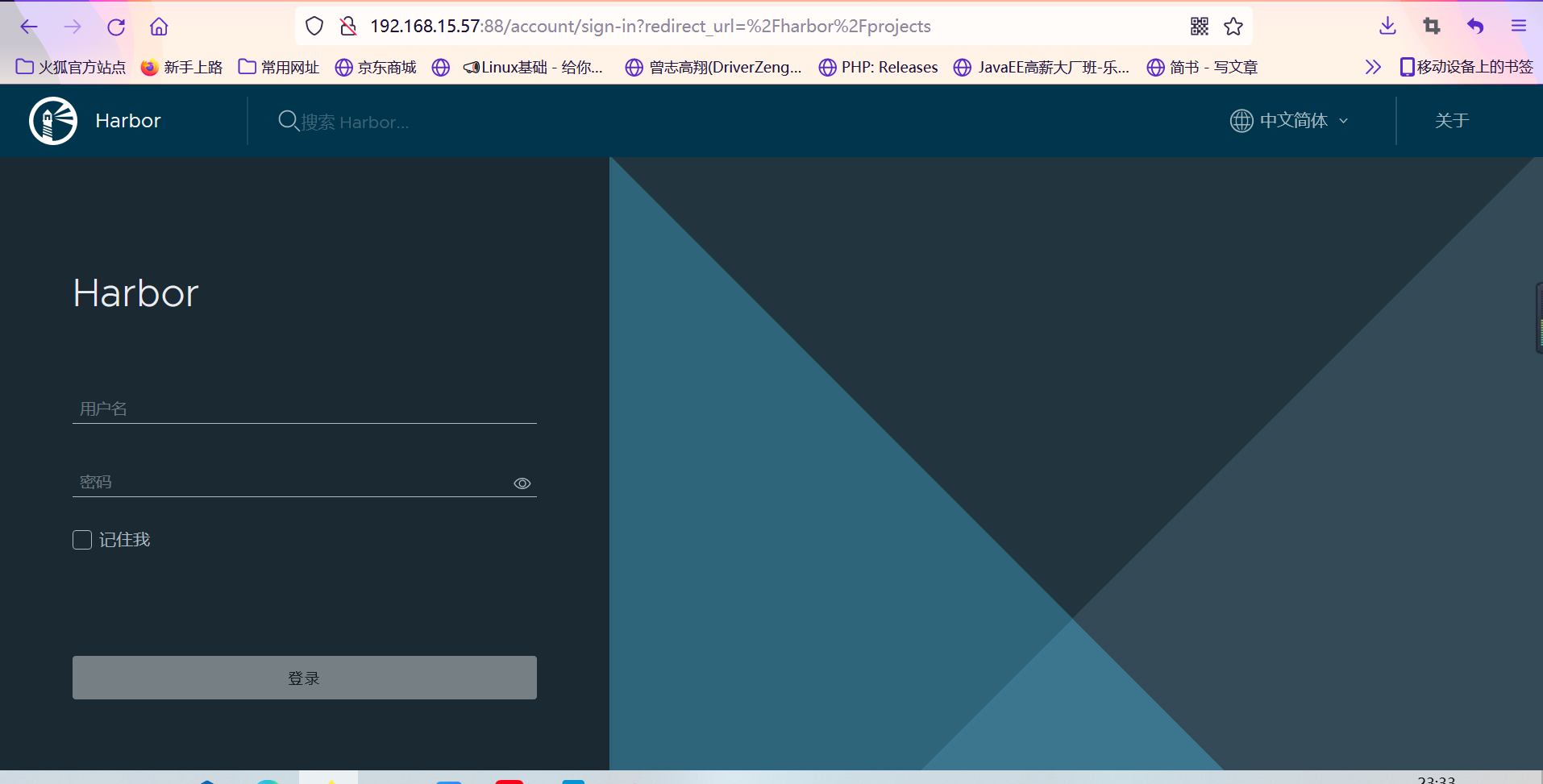Open the browser hamburger menu
The width and height of the screenshot is (1543, 784).
1519,27
